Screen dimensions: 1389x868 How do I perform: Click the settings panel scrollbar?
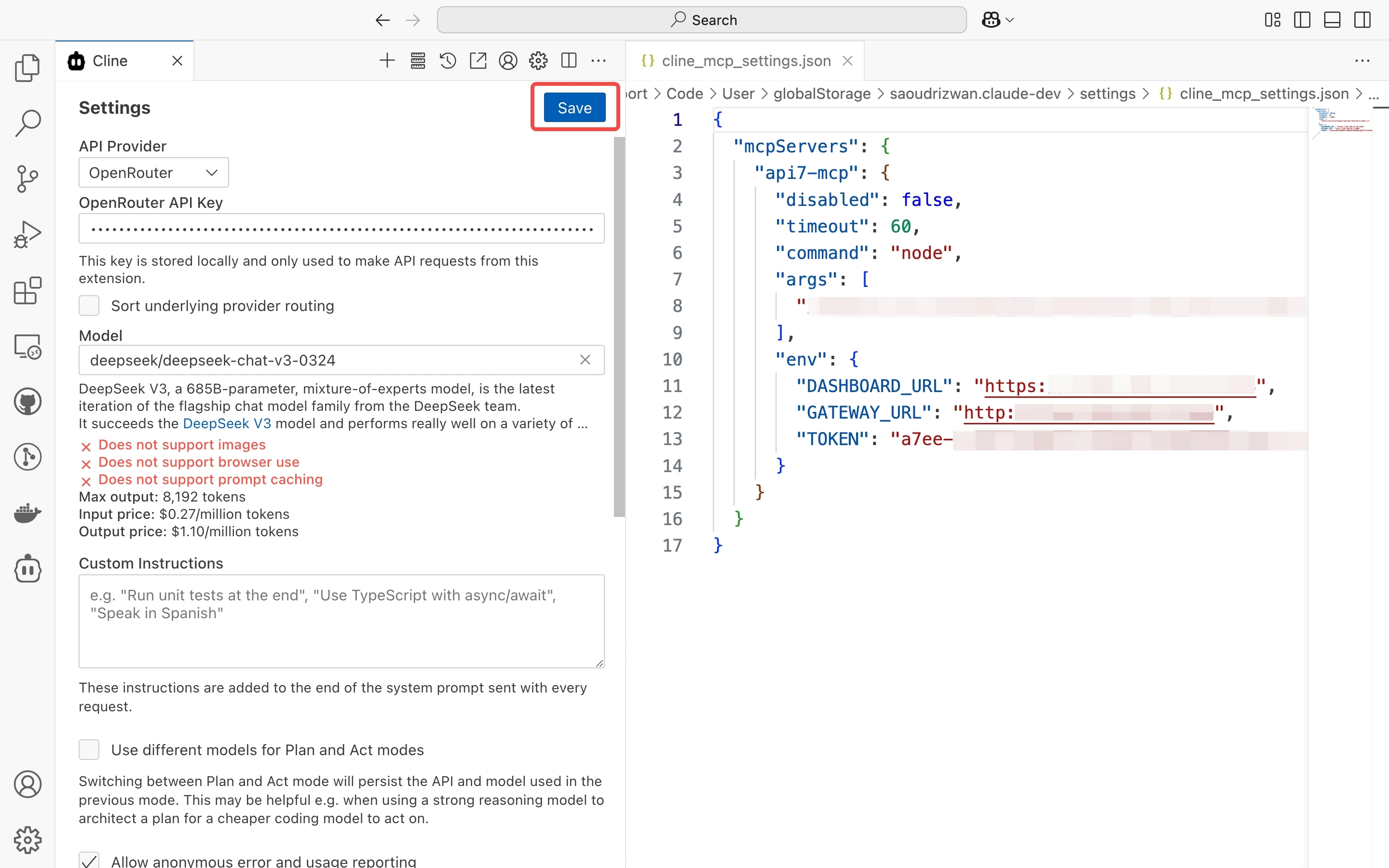coord(619,326)
